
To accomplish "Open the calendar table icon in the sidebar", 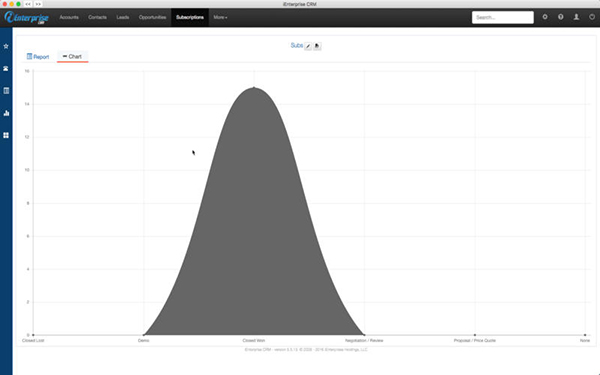I will [6, 91].
